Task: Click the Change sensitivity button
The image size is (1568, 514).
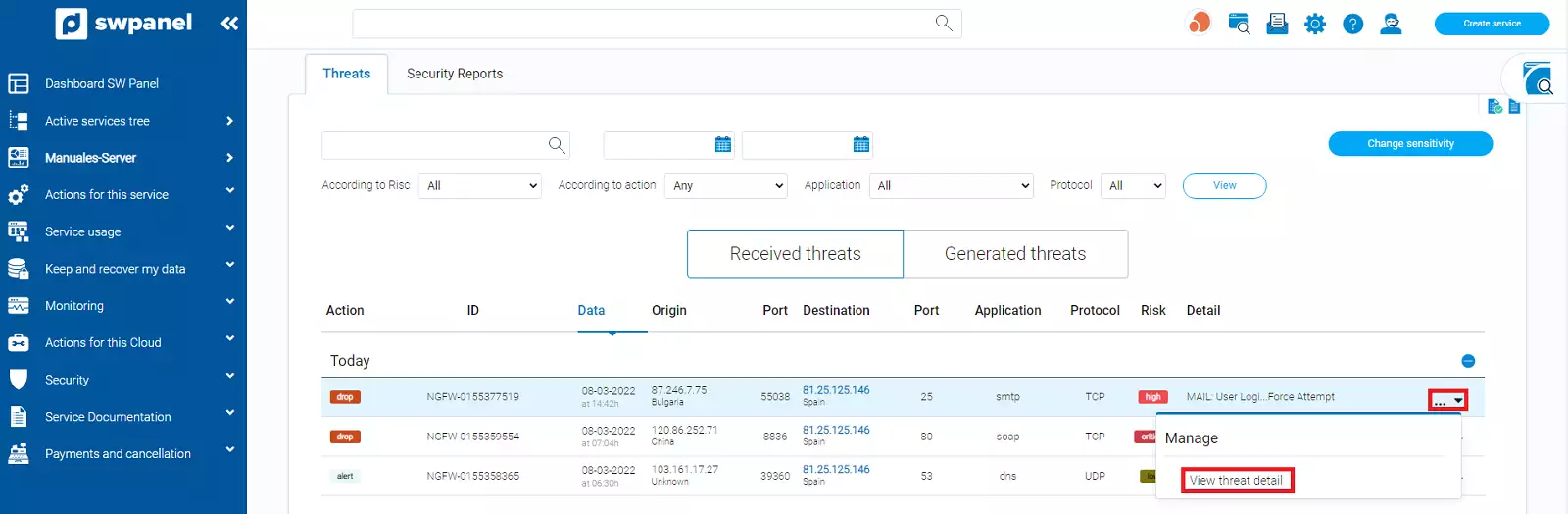Action: click(1410, 144)
